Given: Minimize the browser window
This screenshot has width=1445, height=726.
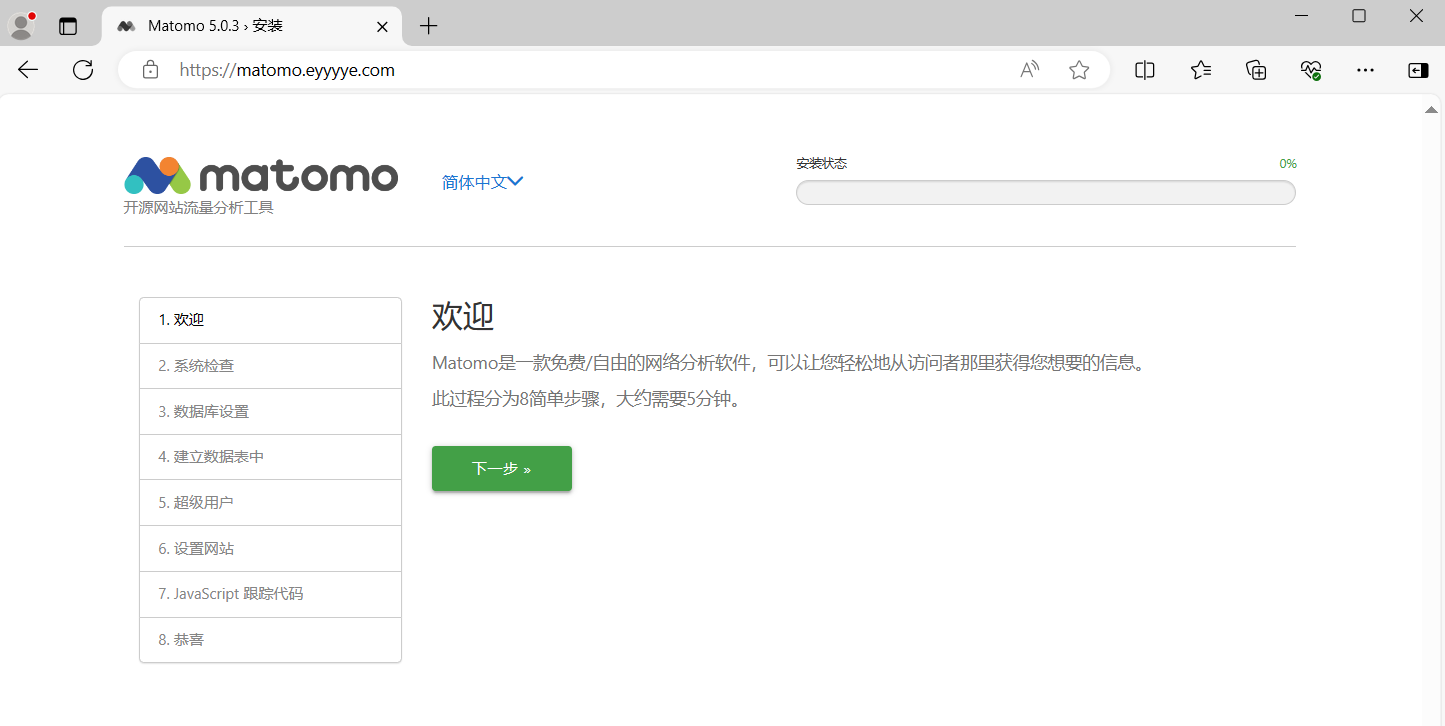Looking at the screenshot, I should click(x=1301, y=16).
